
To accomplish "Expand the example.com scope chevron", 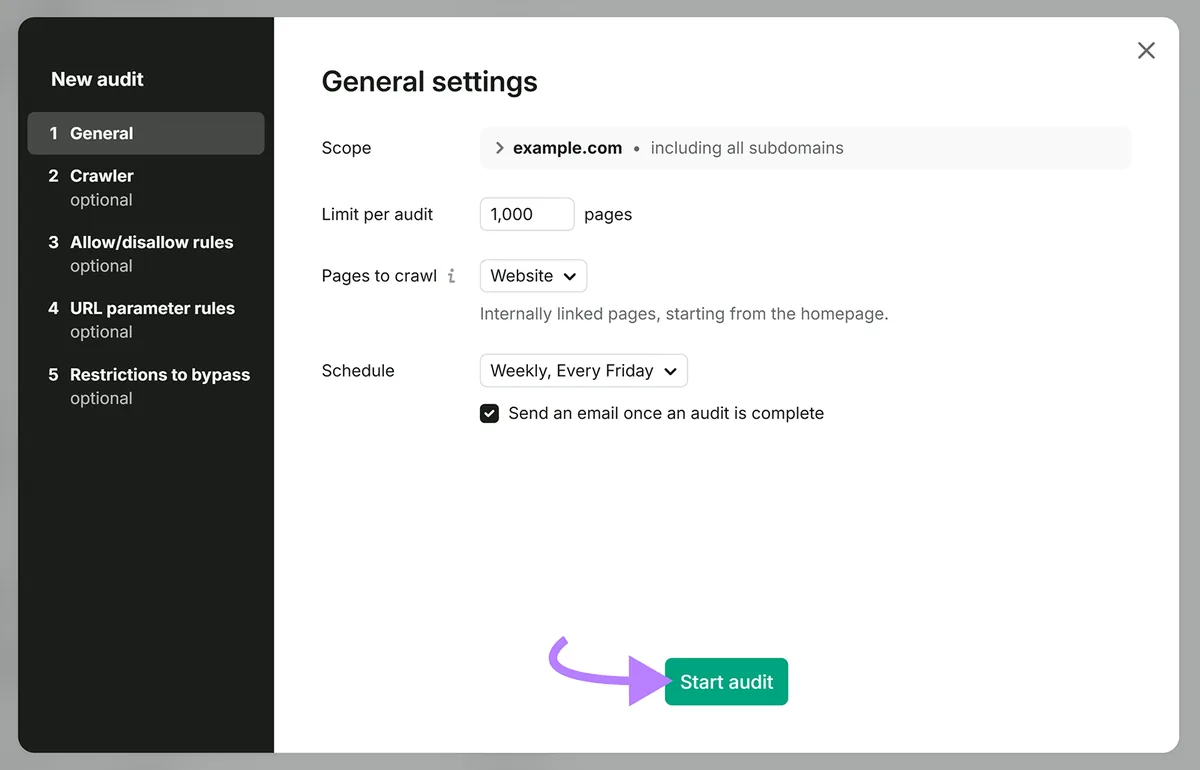I will point(500,148).
